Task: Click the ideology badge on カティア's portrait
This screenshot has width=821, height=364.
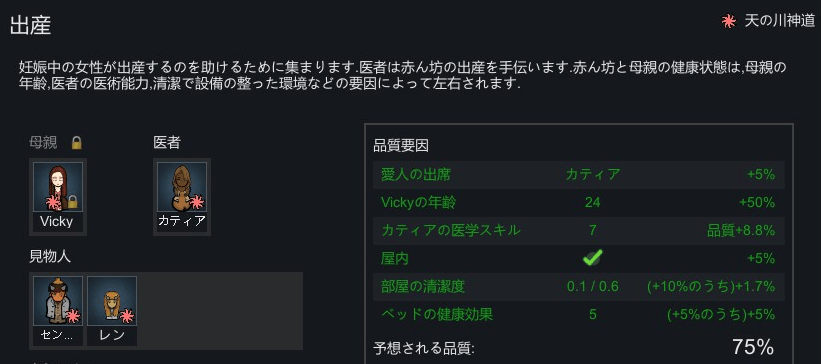Action: [x=196, y=202]
